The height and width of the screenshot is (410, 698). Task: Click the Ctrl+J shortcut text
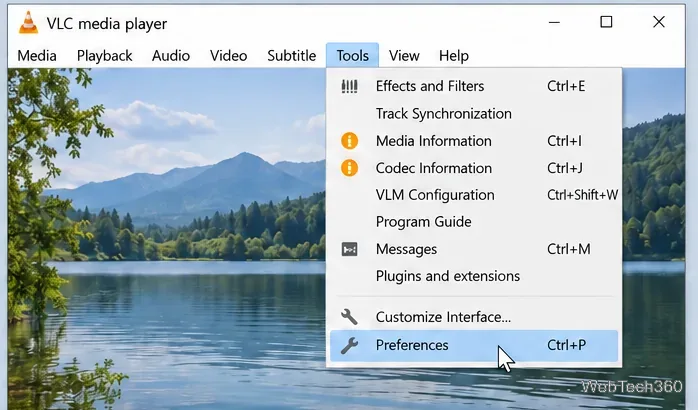click(x=564, y=168)
